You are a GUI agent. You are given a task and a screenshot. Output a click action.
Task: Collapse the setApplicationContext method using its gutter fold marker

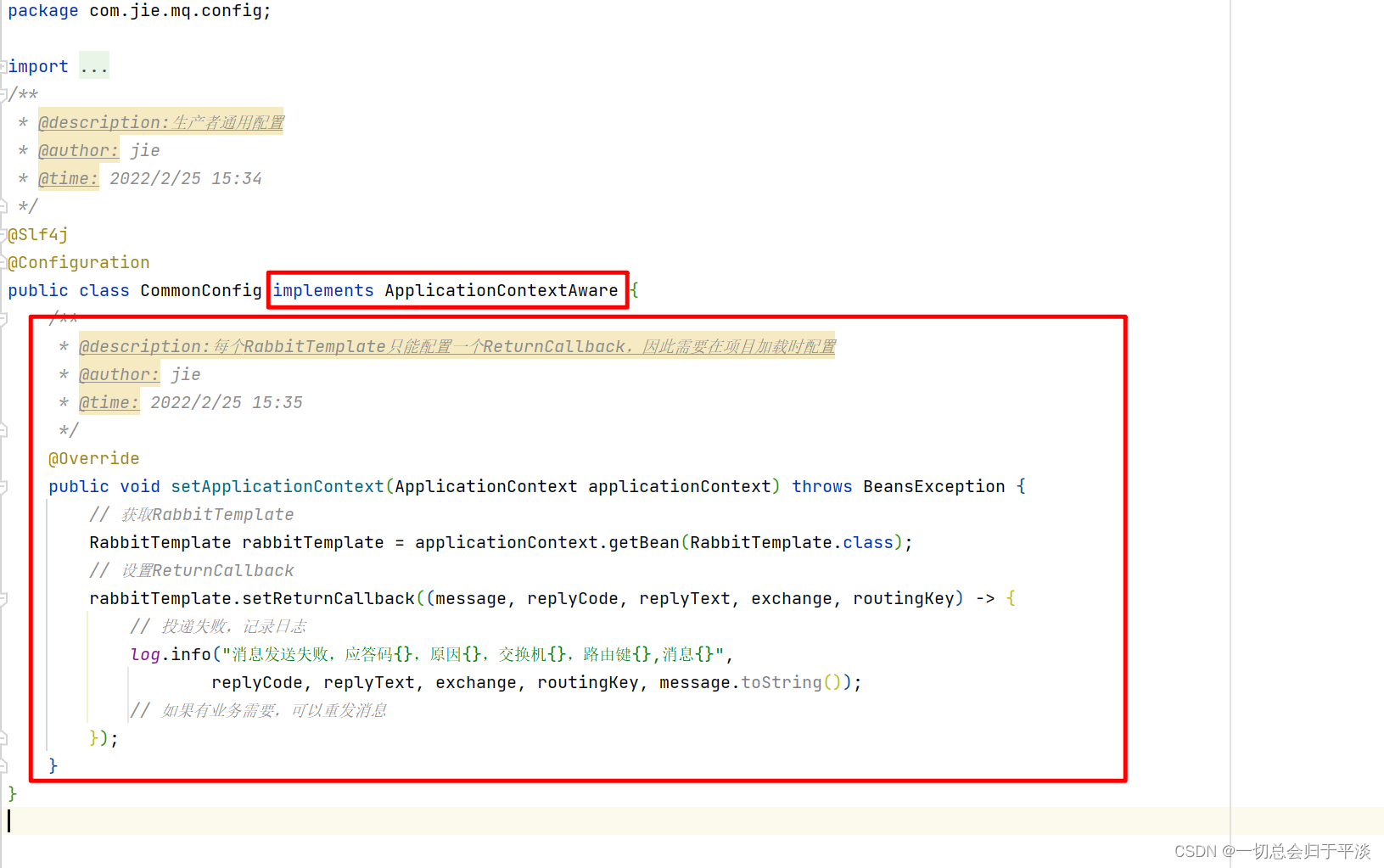click(3, 486)
